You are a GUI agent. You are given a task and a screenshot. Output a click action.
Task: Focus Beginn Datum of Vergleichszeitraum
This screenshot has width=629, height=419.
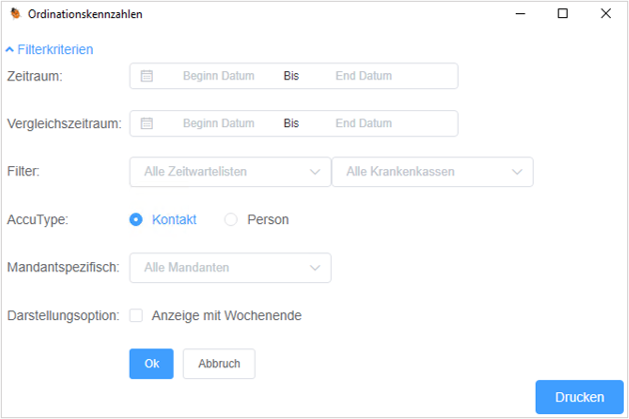219,123
